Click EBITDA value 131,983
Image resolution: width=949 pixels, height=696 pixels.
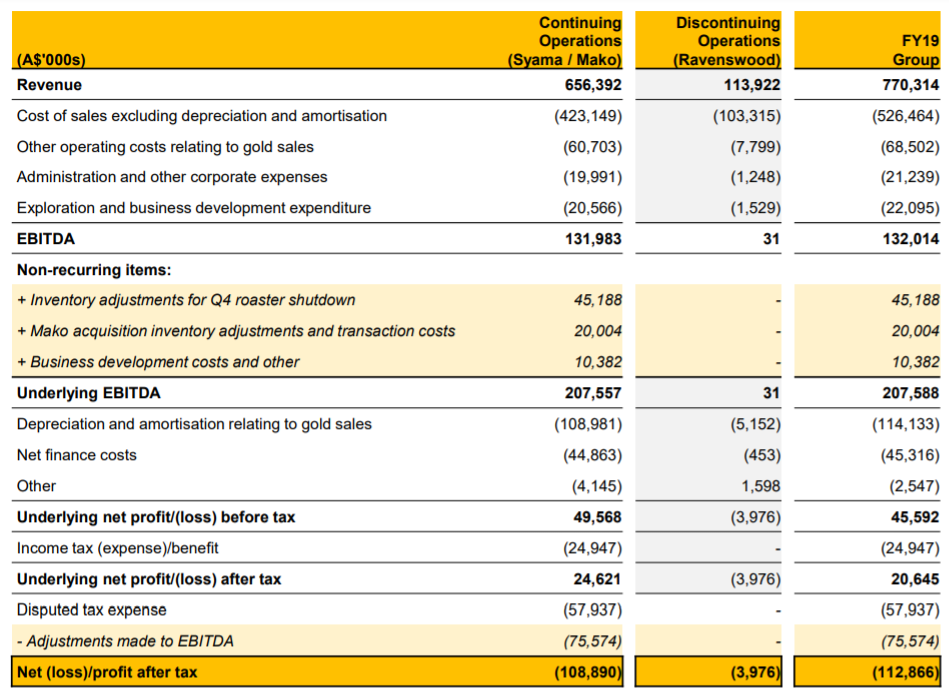[593, 239]
